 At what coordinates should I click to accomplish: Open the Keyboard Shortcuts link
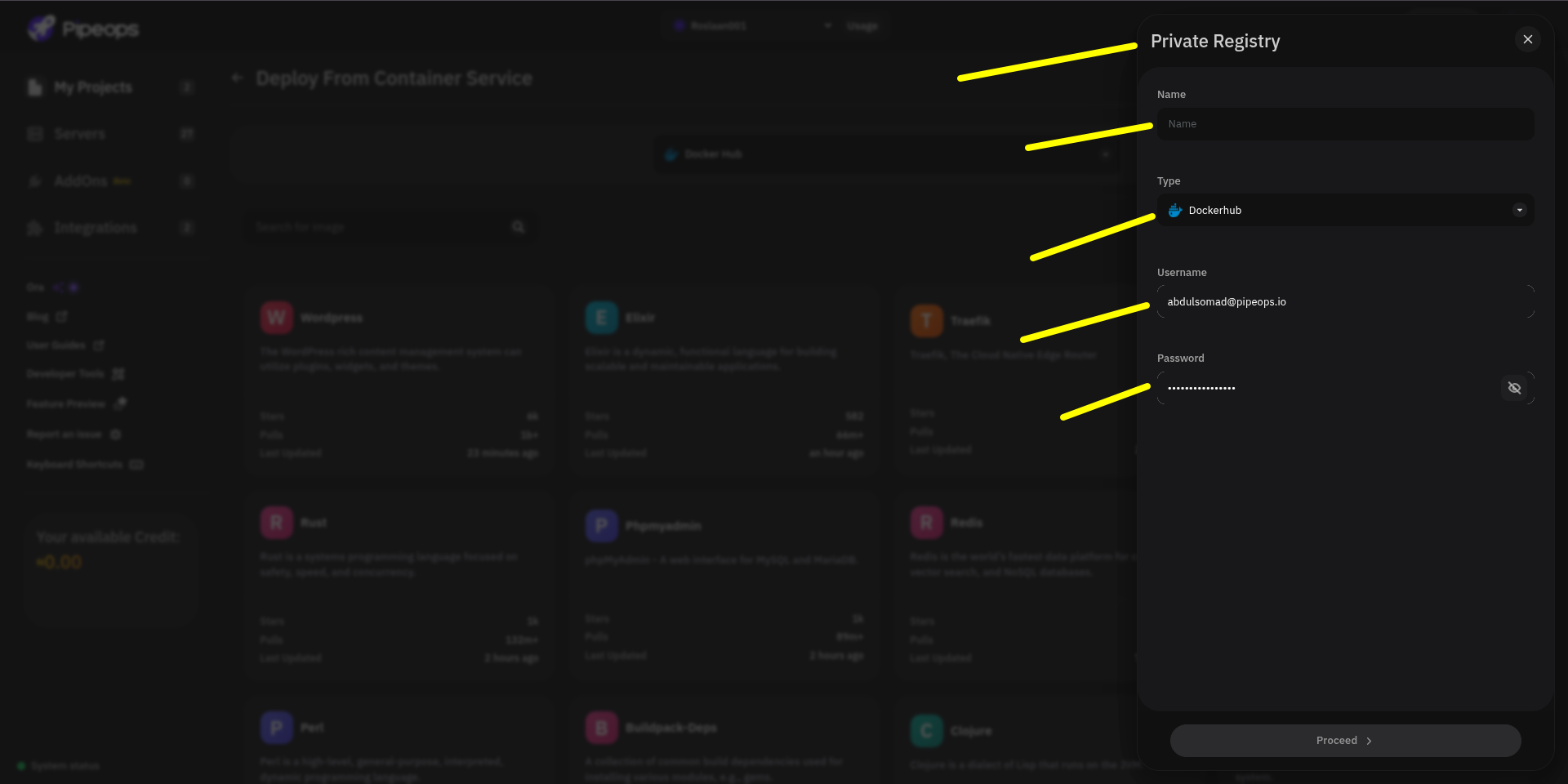click(85, 465)
